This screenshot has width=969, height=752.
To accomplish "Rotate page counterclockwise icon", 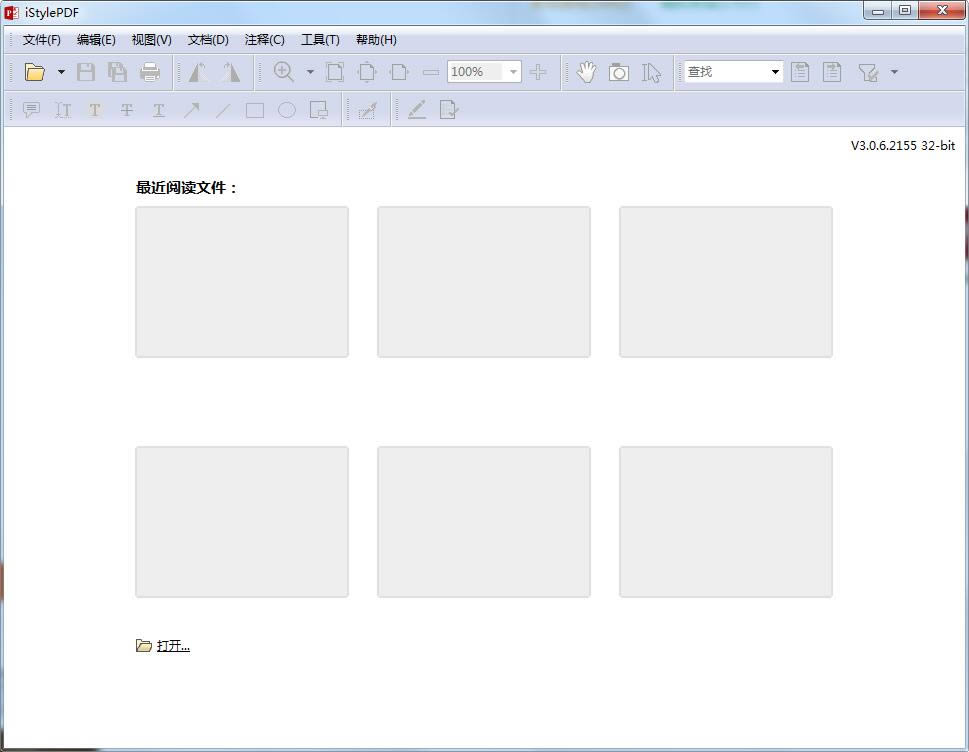I will click(x=198, y=72).
